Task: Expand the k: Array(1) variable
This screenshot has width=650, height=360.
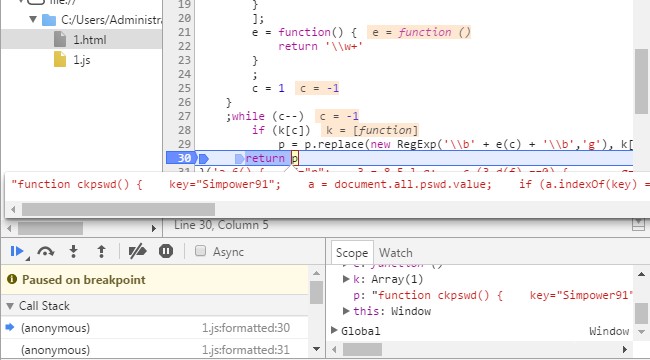Action: 347,279
